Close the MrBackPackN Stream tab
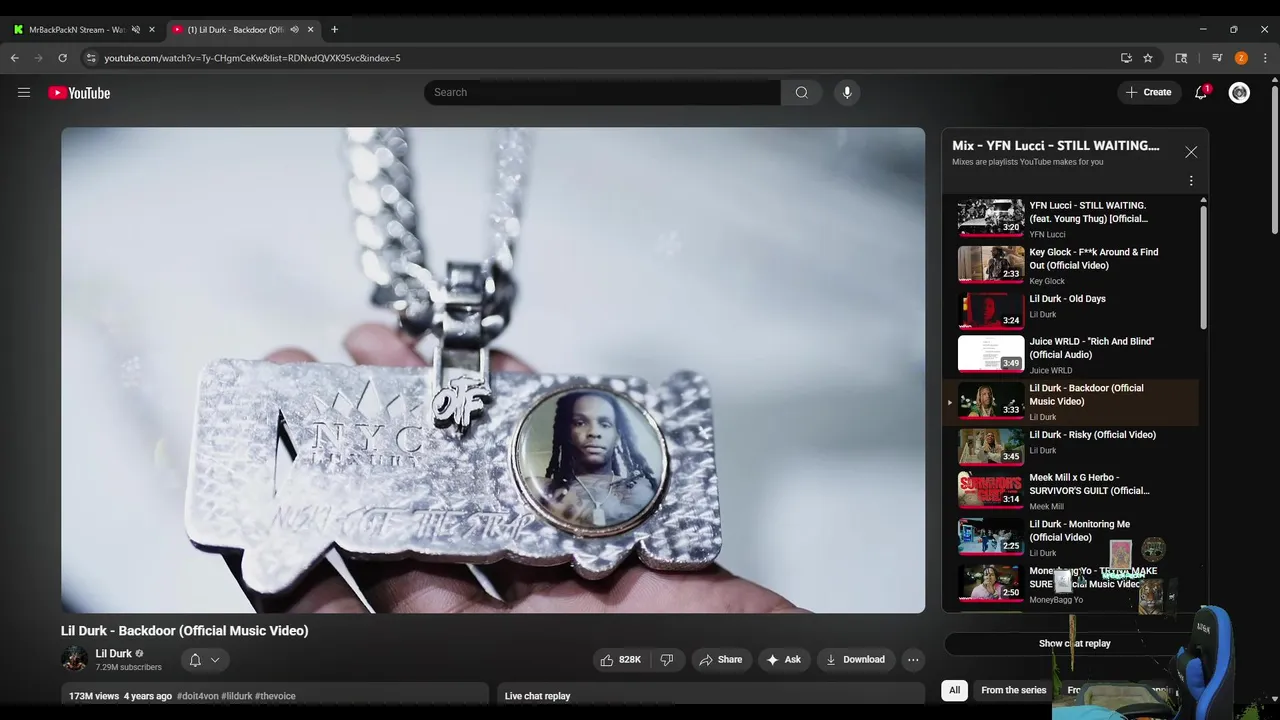This screenshot has height=720, width=1280. 152,29
